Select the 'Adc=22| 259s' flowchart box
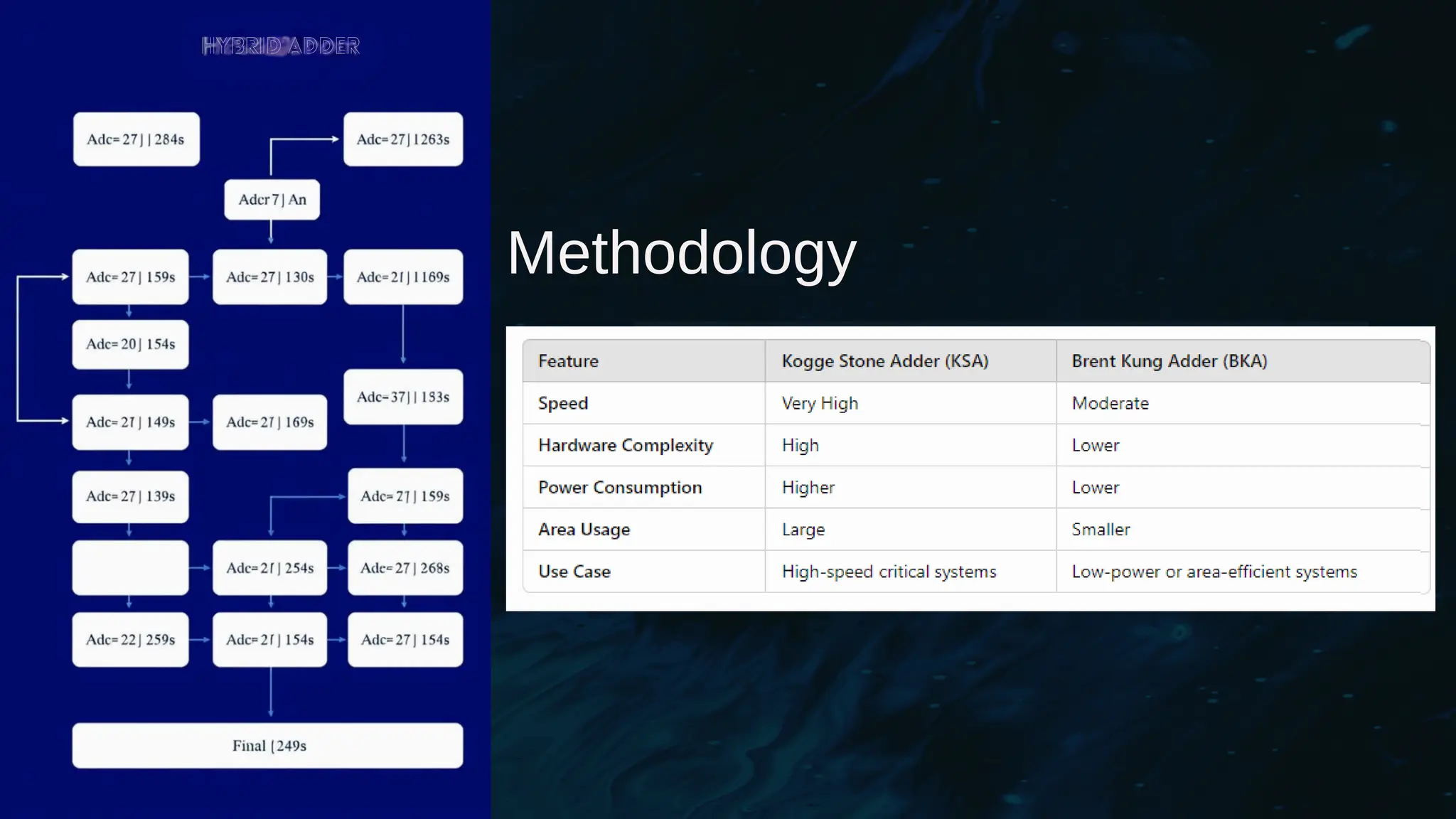This screenshot has height=819, width=1456. (x=131, y=640)
